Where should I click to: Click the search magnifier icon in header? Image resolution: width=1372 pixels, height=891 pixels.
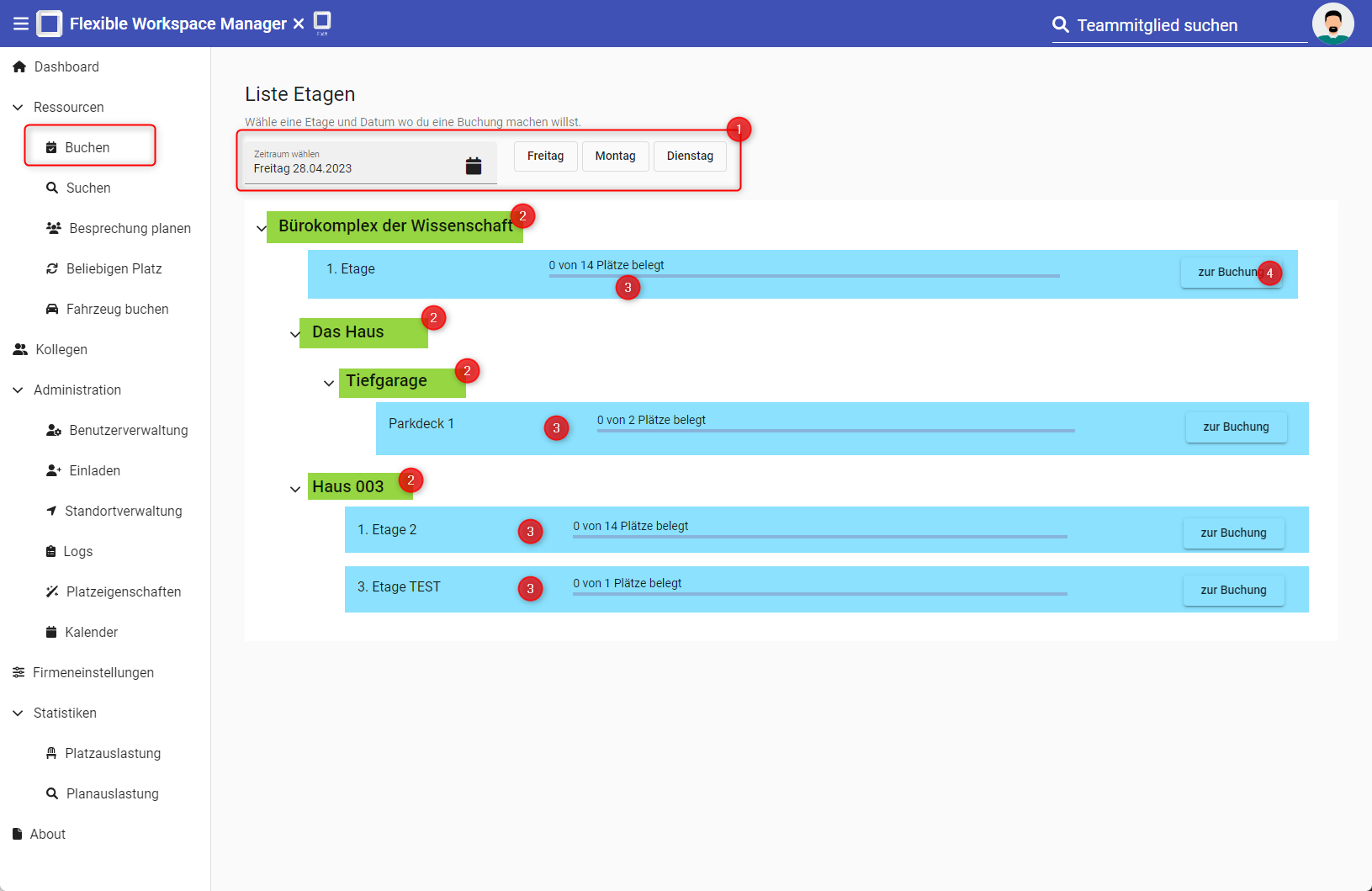point(1061,25)
